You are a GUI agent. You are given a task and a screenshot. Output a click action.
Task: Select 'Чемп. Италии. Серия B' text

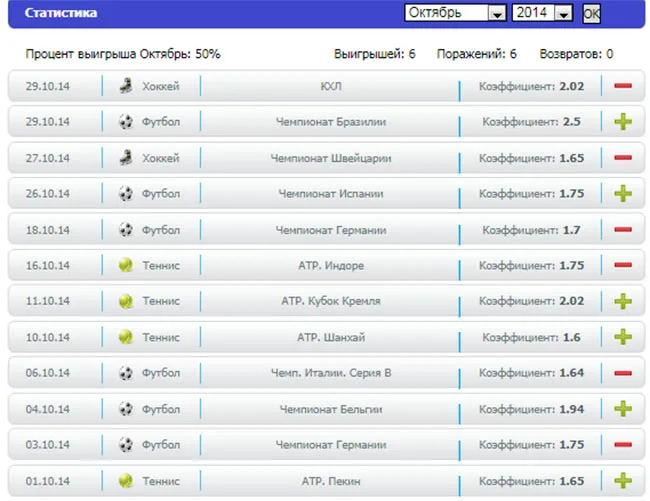[x=331, y=373]
